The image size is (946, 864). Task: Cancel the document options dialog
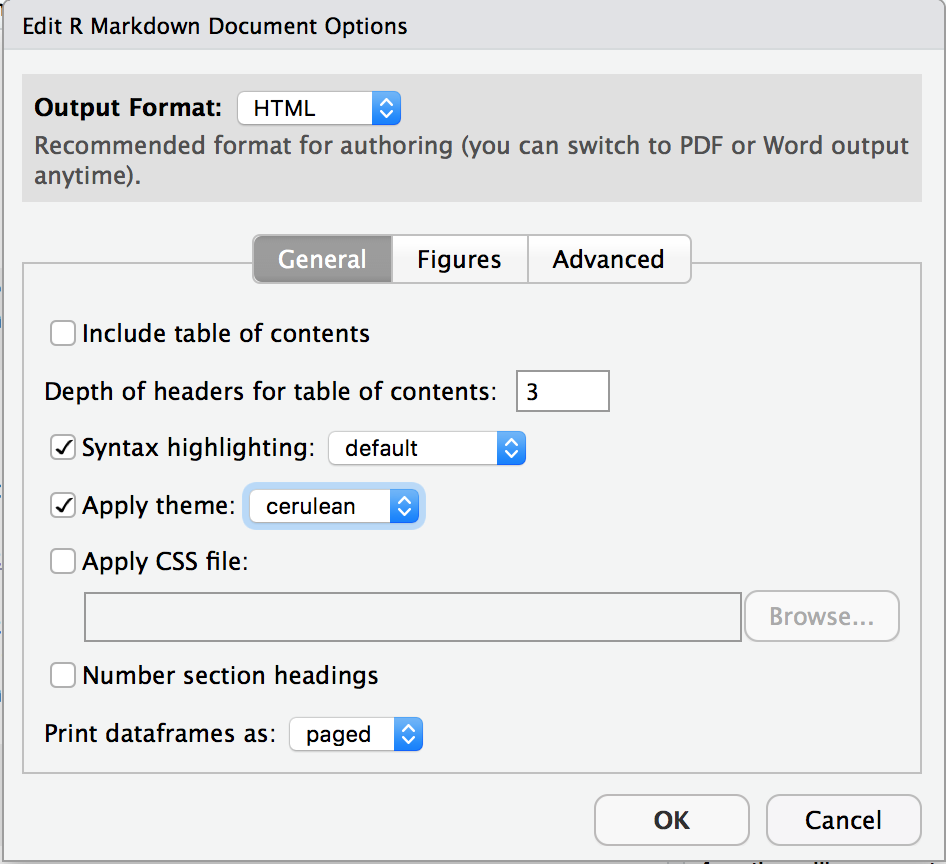(x=843, y=820)
